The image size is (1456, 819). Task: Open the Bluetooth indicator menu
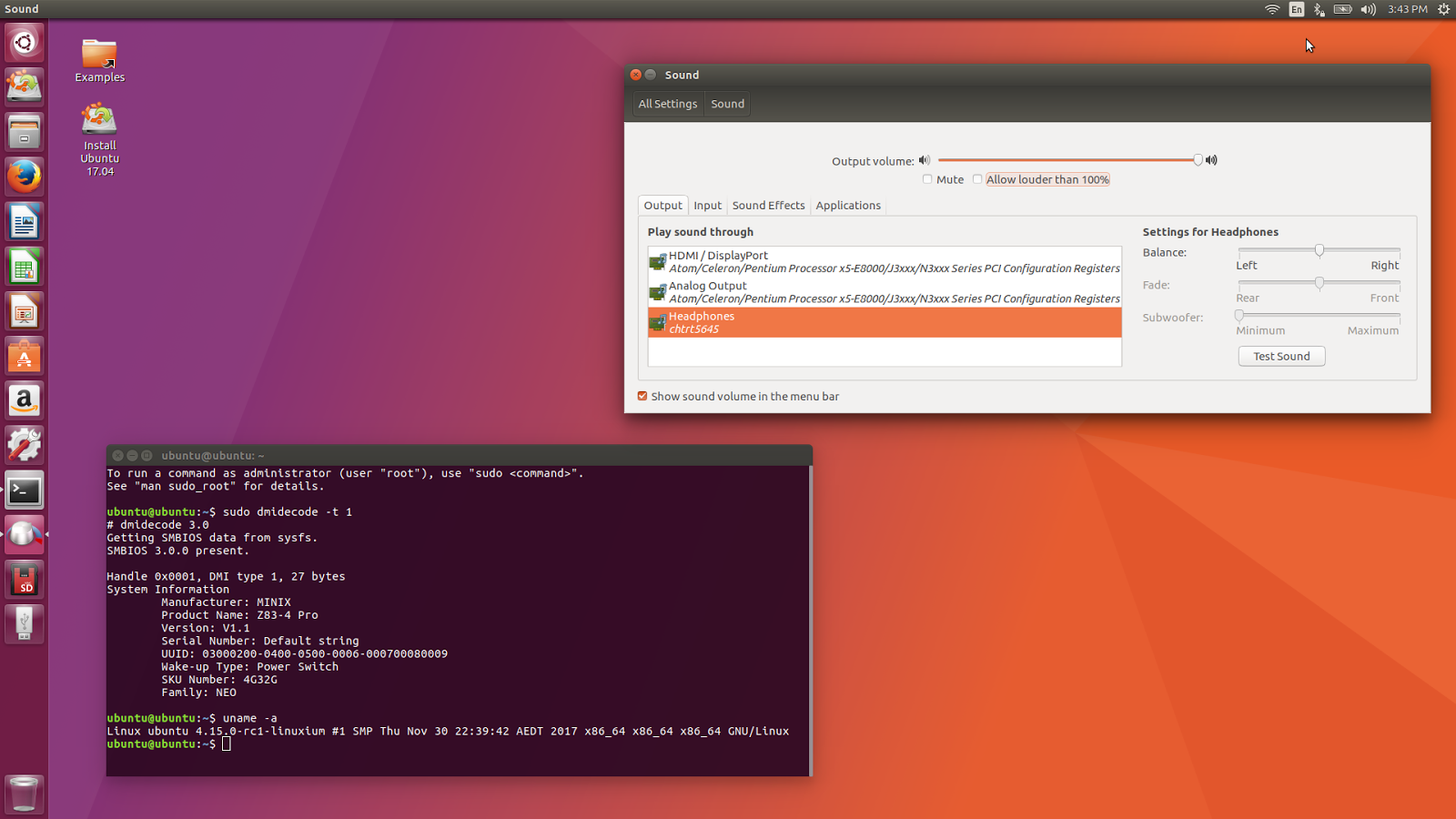[x=1319, y=9]
